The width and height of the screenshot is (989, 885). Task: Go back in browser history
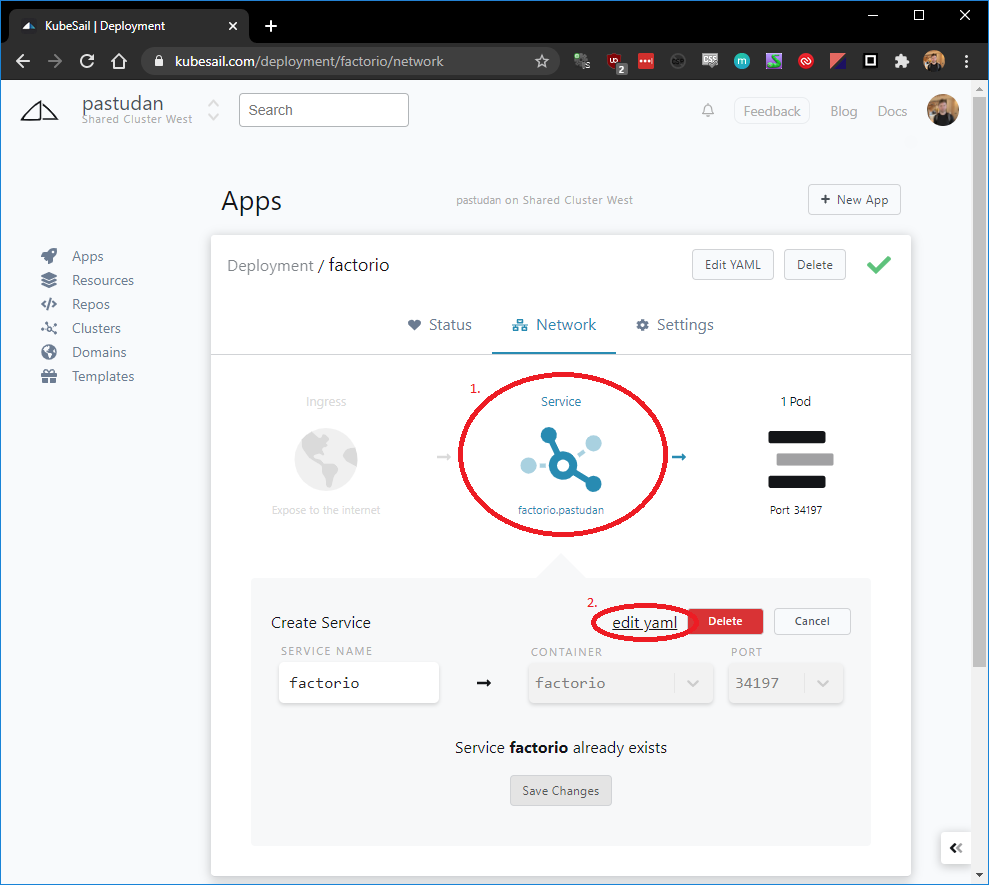click(23, 61)
